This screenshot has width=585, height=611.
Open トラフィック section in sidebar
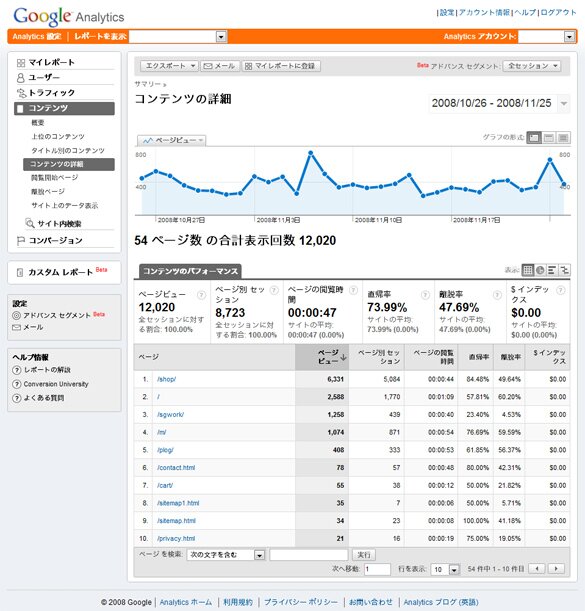[51, 93]
